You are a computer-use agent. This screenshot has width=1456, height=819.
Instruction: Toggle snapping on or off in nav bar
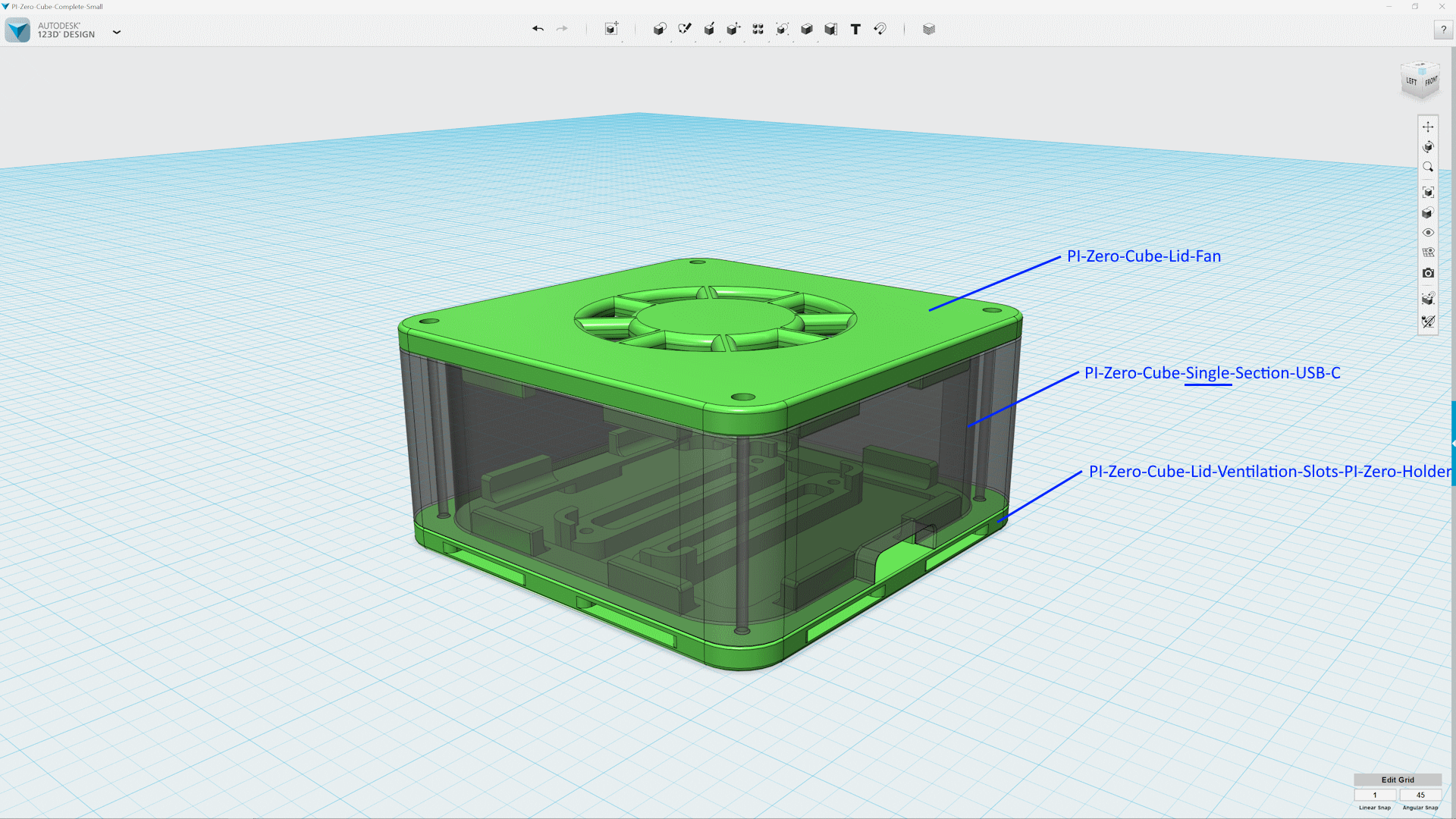click(1428, 299)
